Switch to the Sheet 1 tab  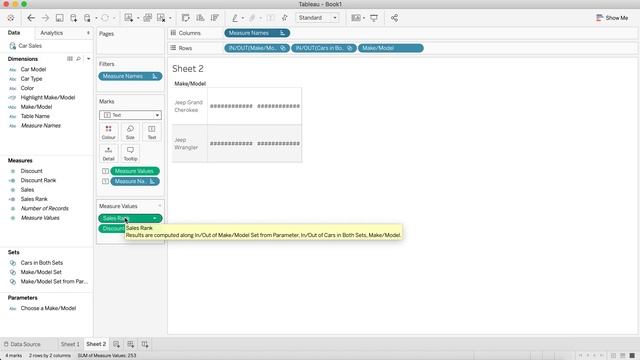click(70, 344)
